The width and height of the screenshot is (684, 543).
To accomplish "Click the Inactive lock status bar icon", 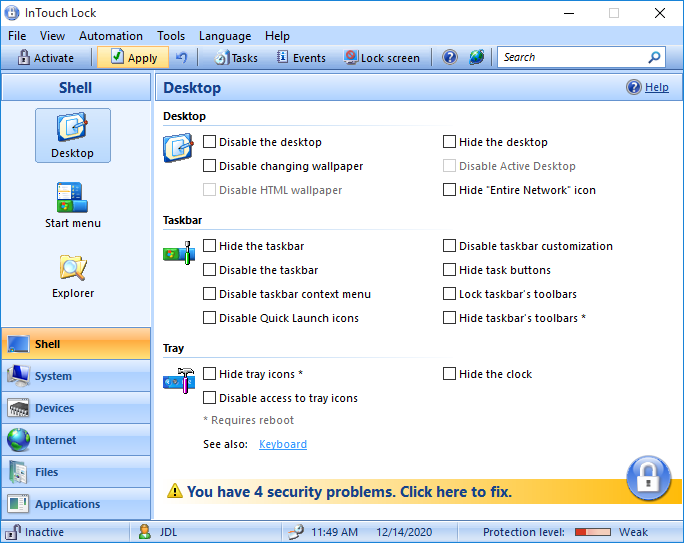I will tap(13, 532).
